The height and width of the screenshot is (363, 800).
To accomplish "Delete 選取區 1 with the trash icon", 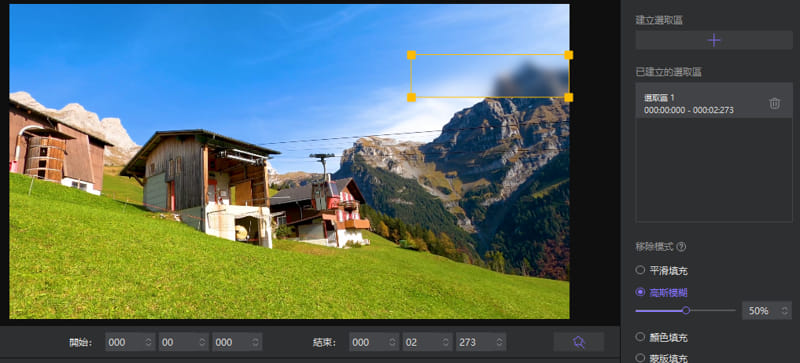I will (x=774, y=104).
